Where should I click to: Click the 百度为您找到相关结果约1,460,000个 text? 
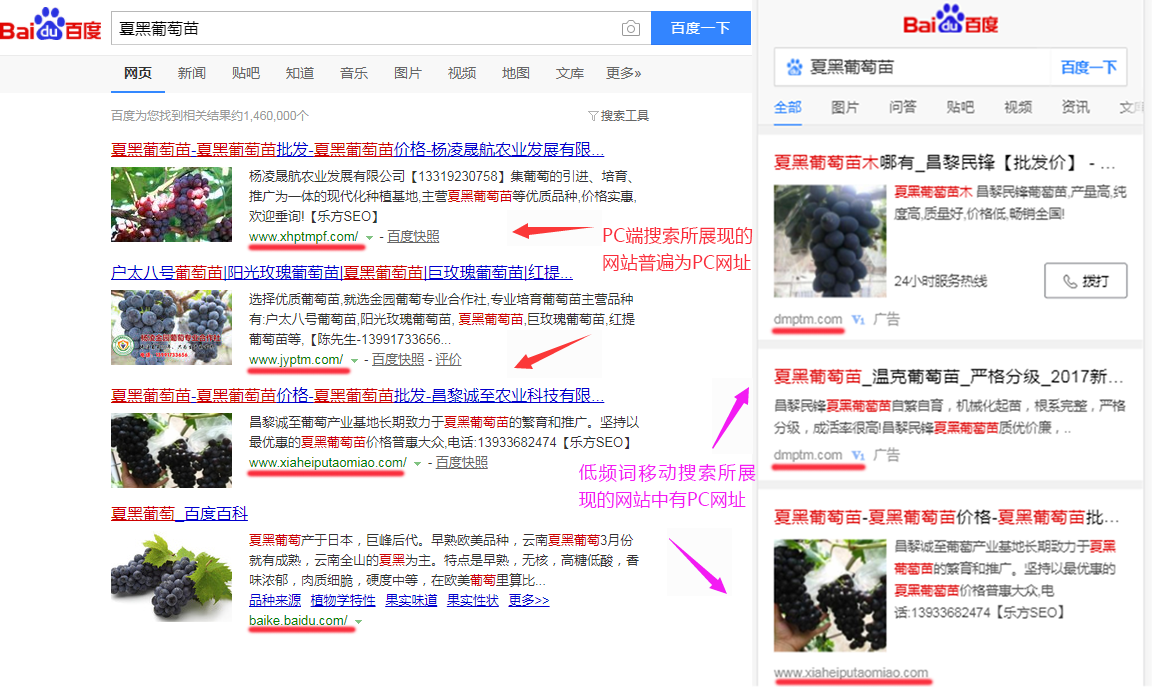(210, 116)
